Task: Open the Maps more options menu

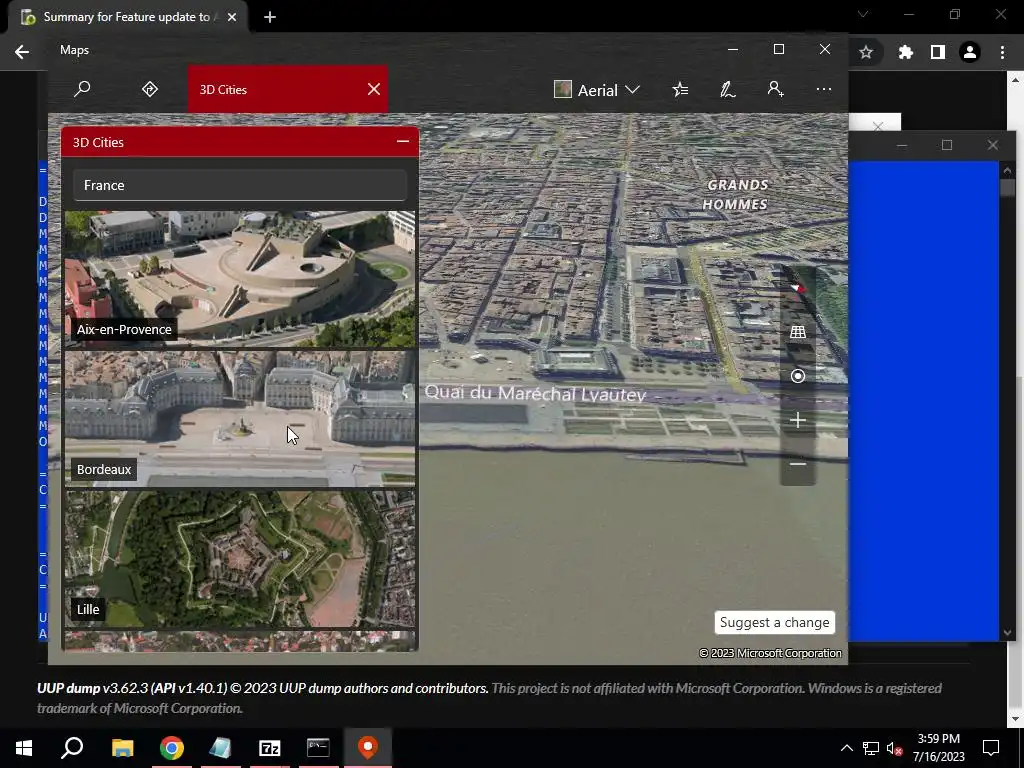Action: coord(824,89)
